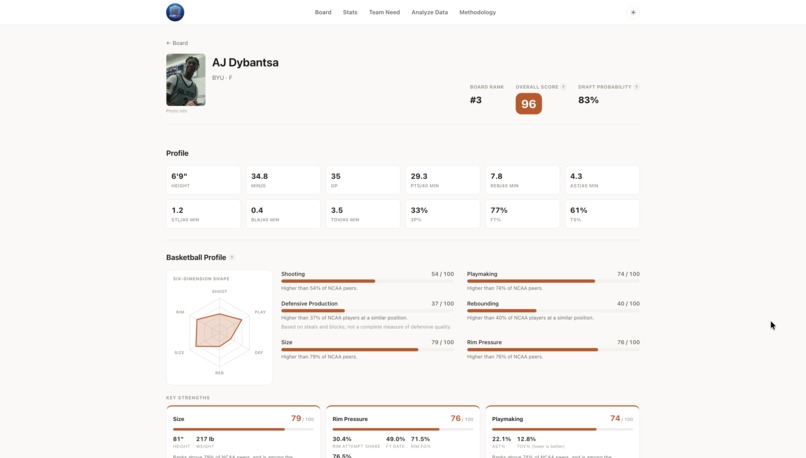Click the 12.8% TOV% value
Image resolution: width=806 pixels, height=458 pixels.
[x=526, y=439]
